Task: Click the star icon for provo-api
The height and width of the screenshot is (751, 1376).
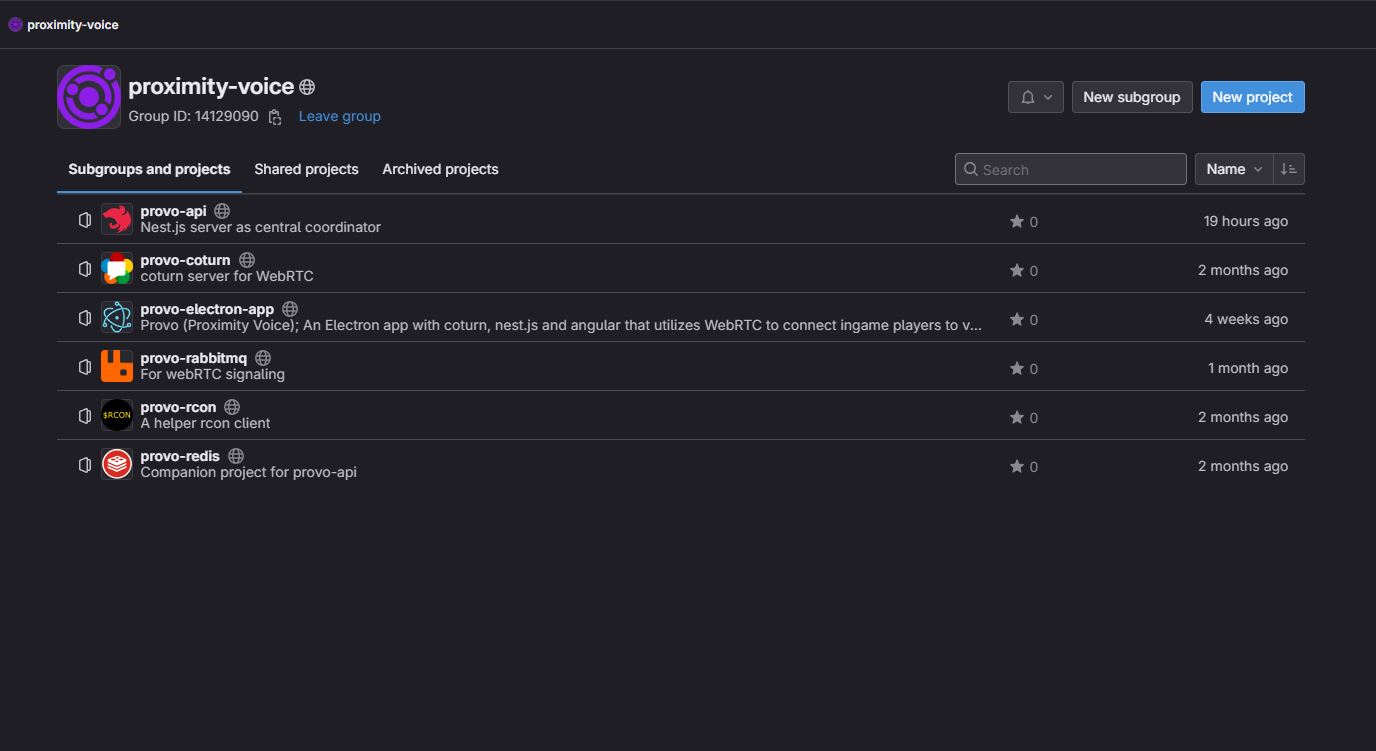Action: pyautogui.click(x=1017, y=221)
